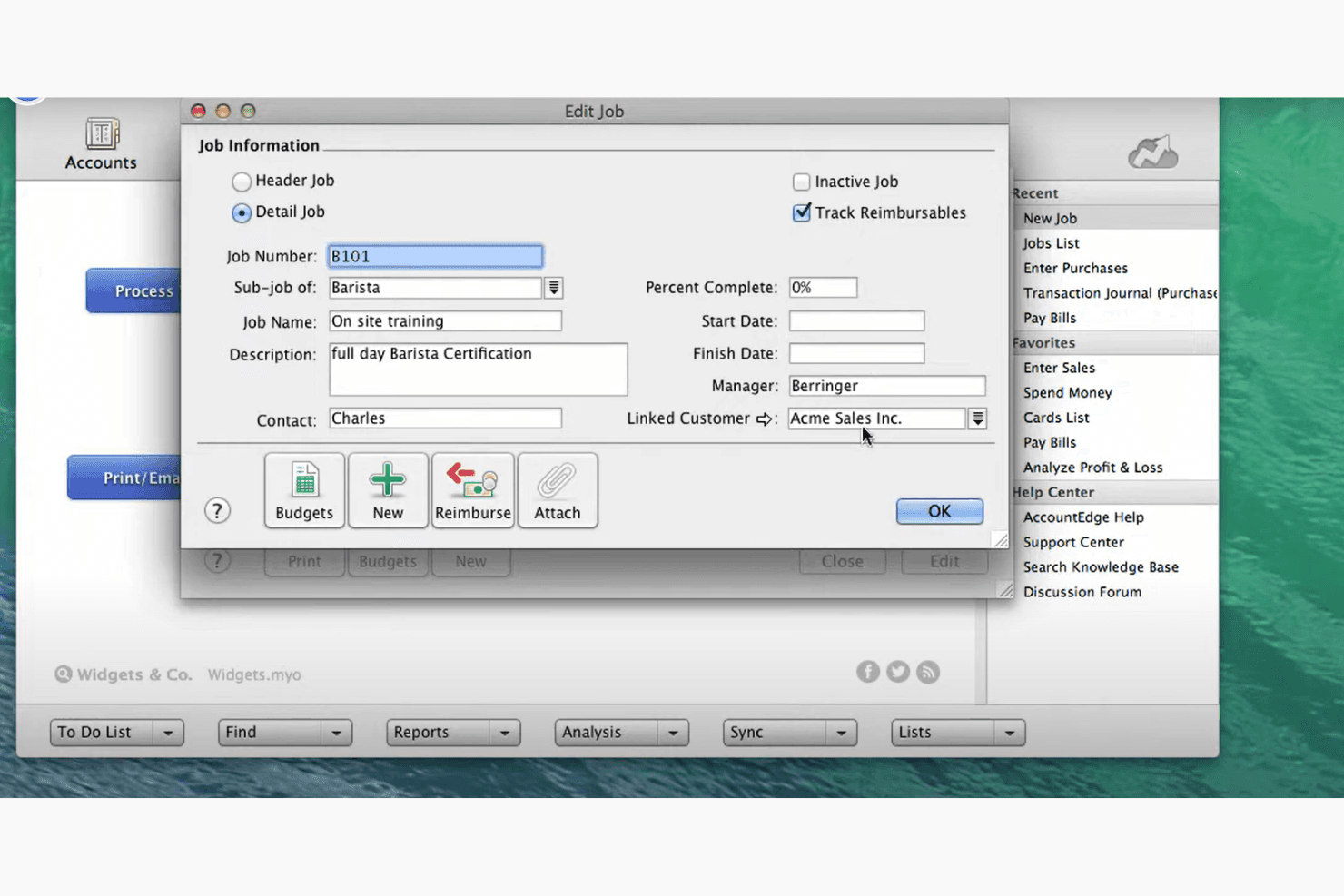1344x896 pixels.
Task: Open Jobs List from the Recent panel
Action: (x=1051, y=243)
